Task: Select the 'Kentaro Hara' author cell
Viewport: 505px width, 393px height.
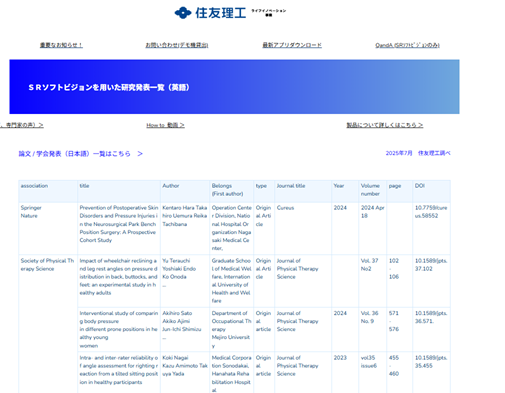Action: tap(185, 229)
